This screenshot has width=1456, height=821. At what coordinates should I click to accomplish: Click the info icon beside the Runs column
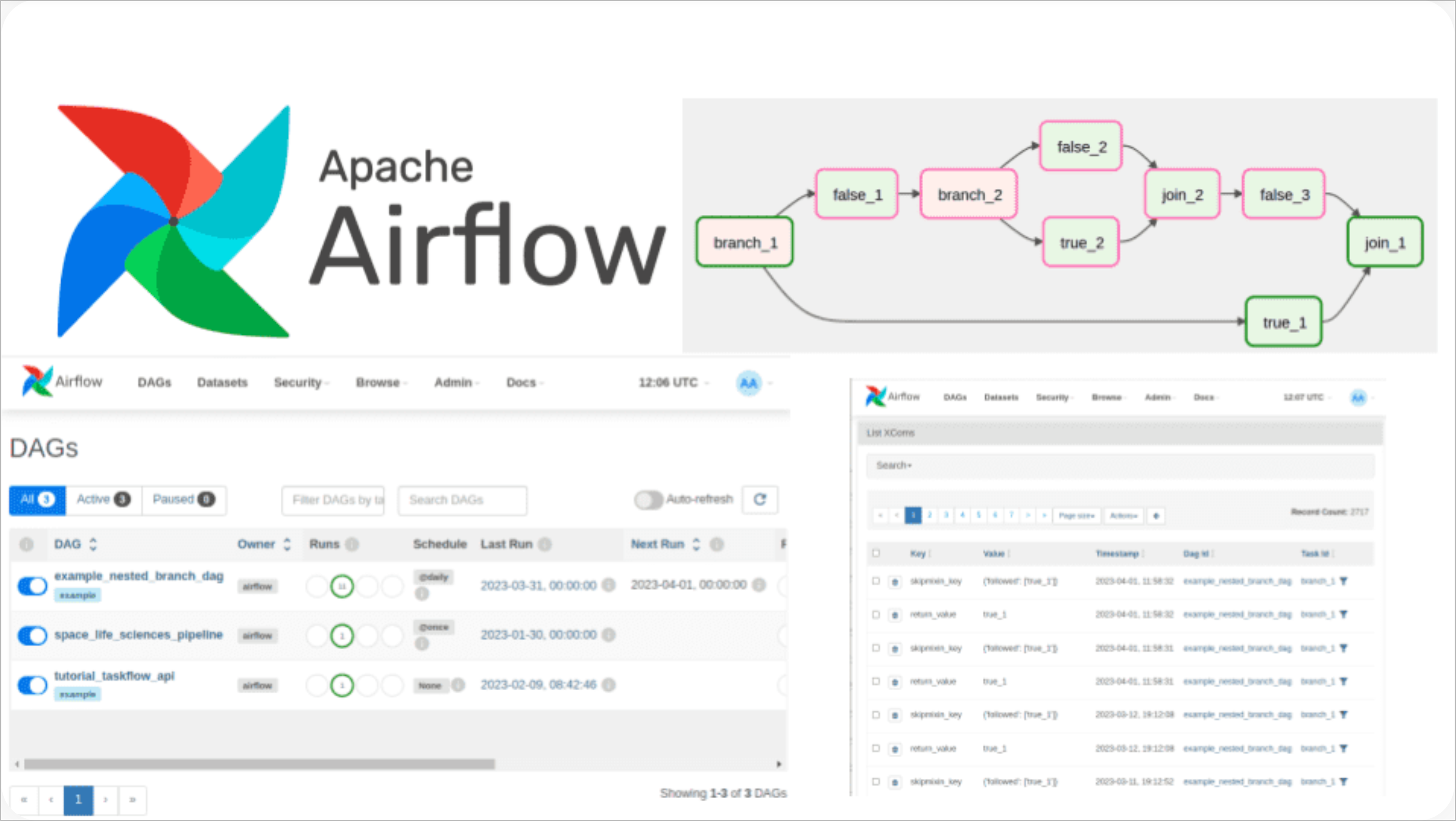[352, 544]
